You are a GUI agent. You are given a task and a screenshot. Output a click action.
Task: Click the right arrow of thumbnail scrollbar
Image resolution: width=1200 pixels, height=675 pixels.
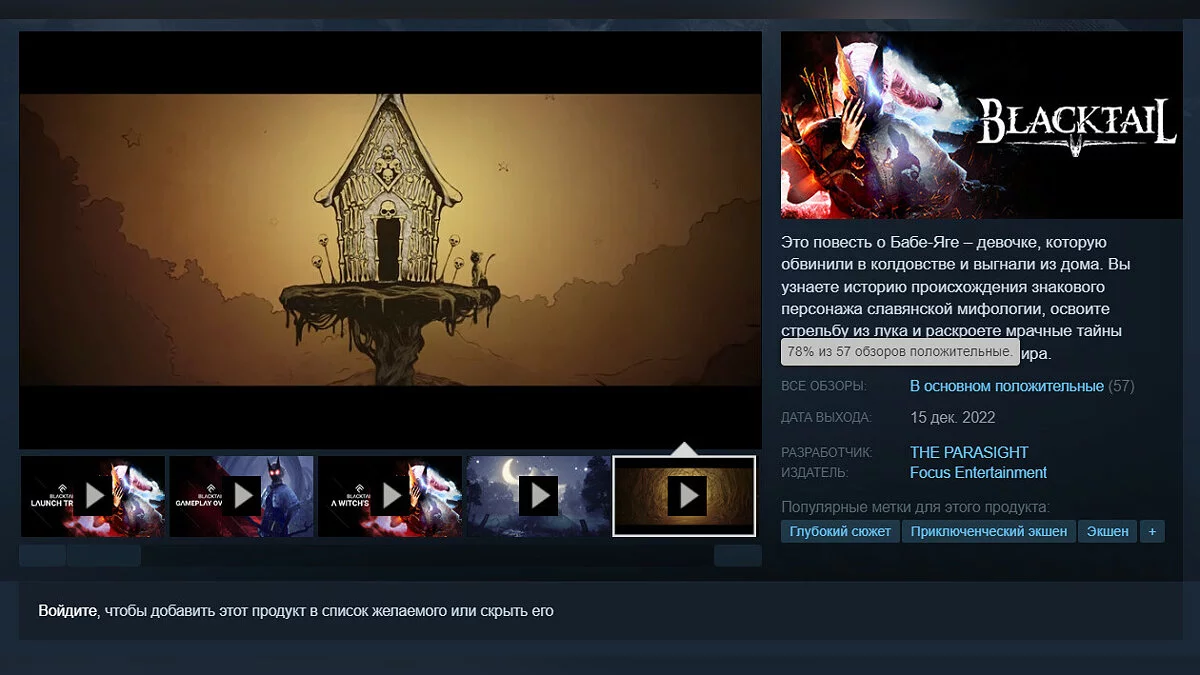pos(738,556)
